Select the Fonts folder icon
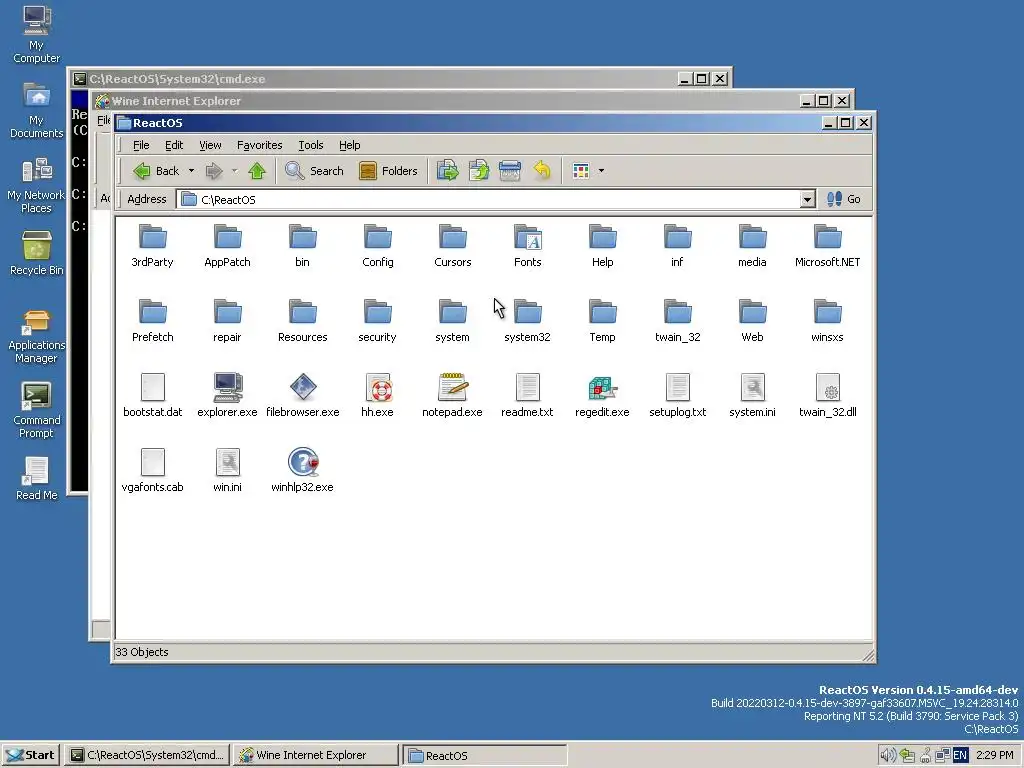The height and width of the screenshot is (768, 1024). click(x=528, y=237)
